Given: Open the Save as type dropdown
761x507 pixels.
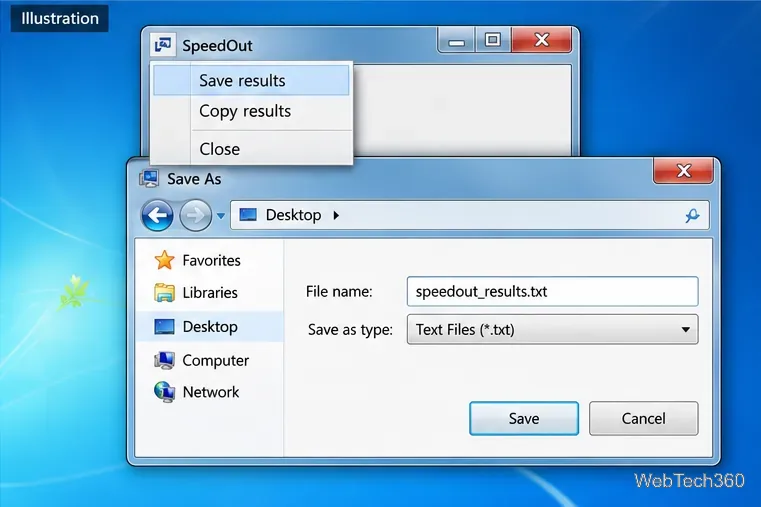Looking at the screenshot, I should [x=552, y=329].
